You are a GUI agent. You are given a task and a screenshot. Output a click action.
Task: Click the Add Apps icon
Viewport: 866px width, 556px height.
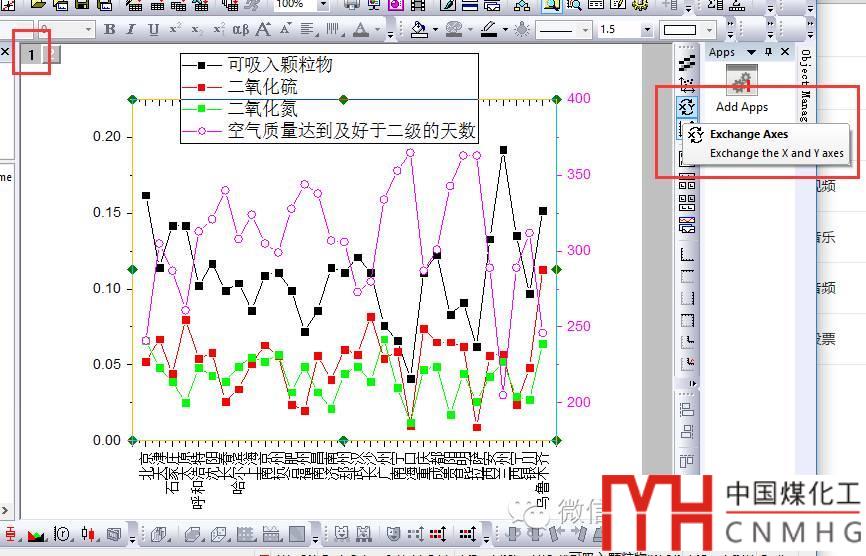click(741, 82)
